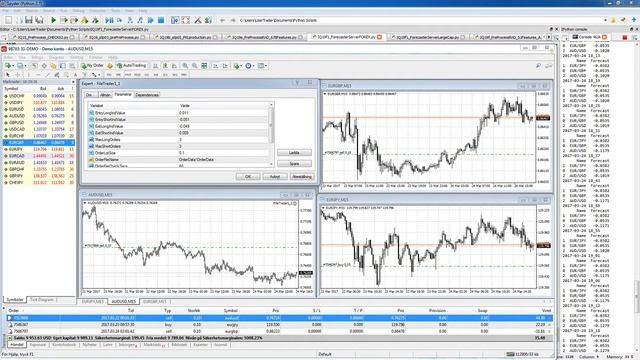The height and width of the screenshot is (360, 640).
Task: Click Spyder's Python path manager icon
Action: tap(208, 20)
